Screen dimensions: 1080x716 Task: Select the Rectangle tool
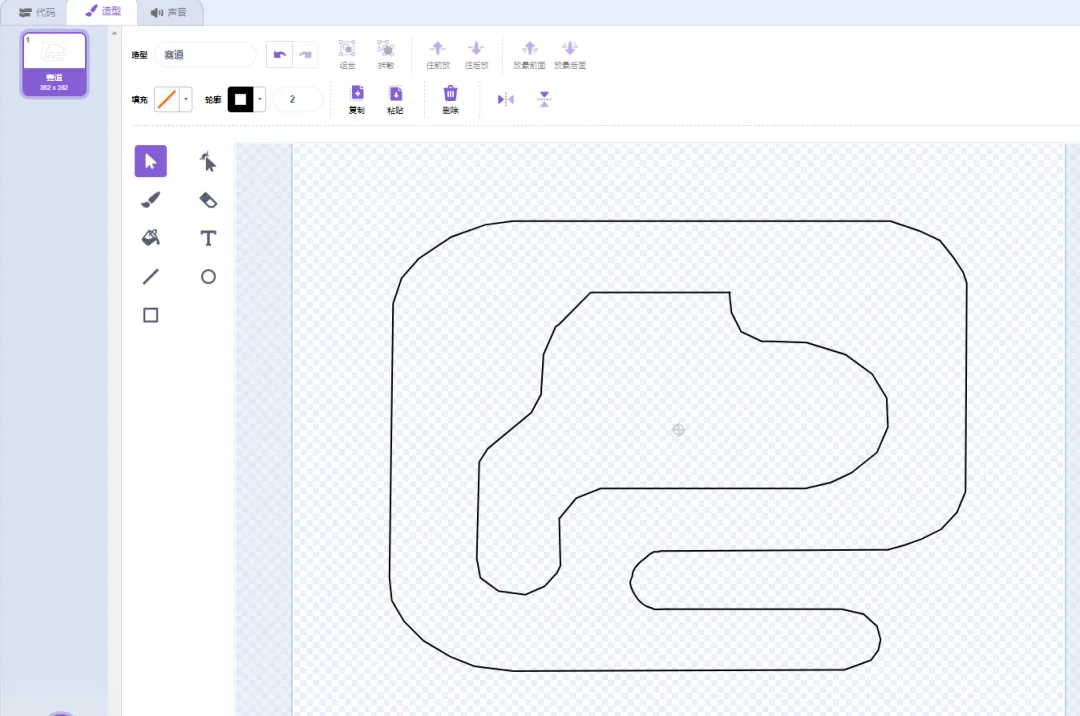point(150,315)
